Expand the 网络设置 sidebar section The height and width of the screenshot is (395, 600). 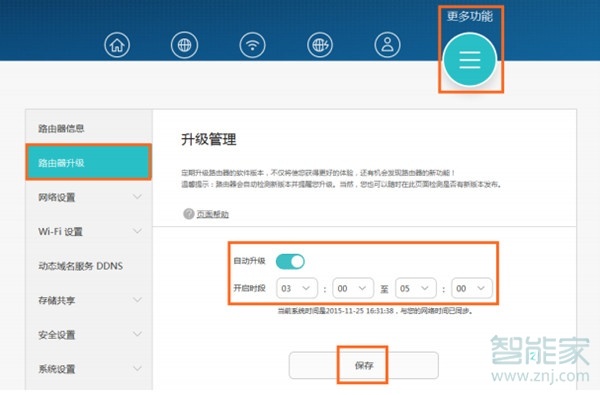point(89,197)
